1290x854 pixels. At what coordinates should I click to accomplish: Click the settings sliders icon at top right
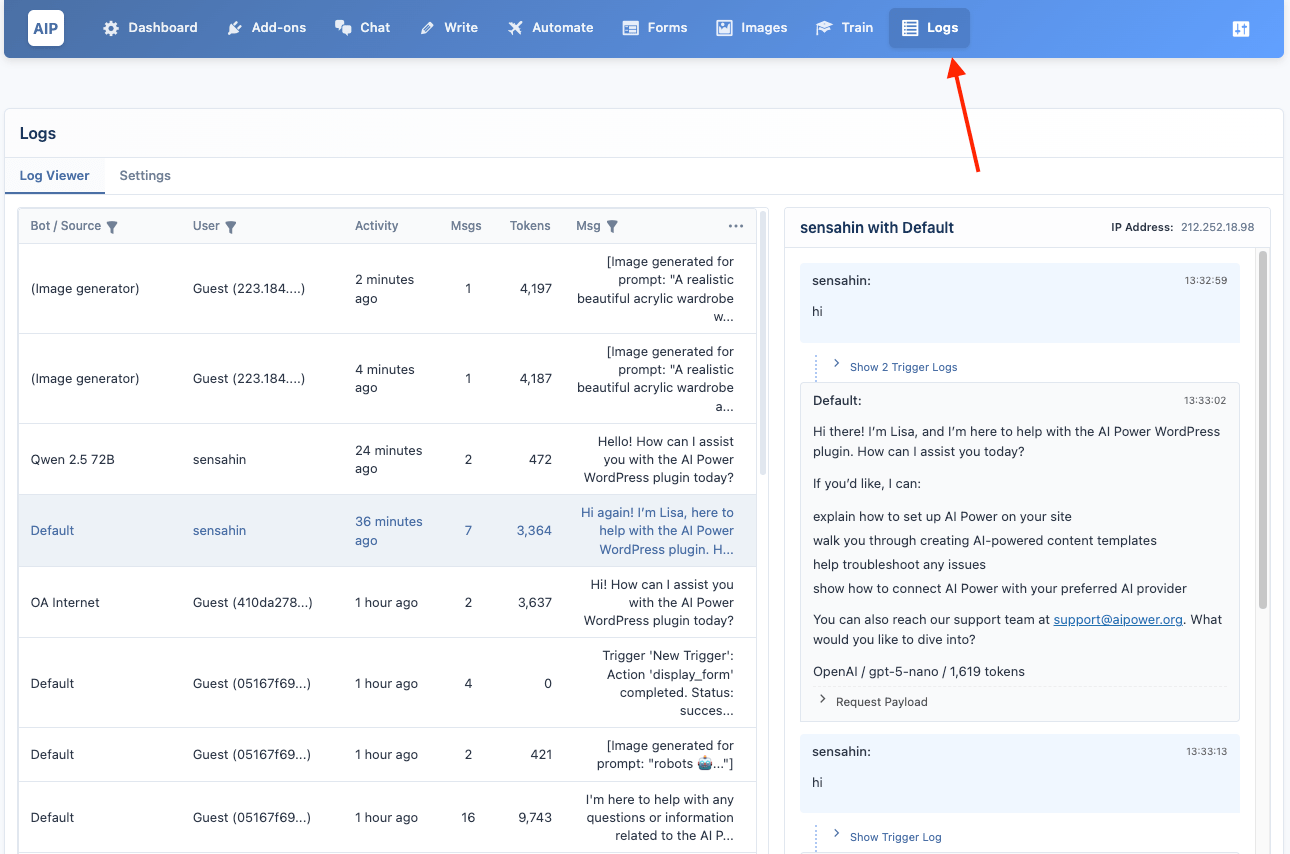[1241, 29]
